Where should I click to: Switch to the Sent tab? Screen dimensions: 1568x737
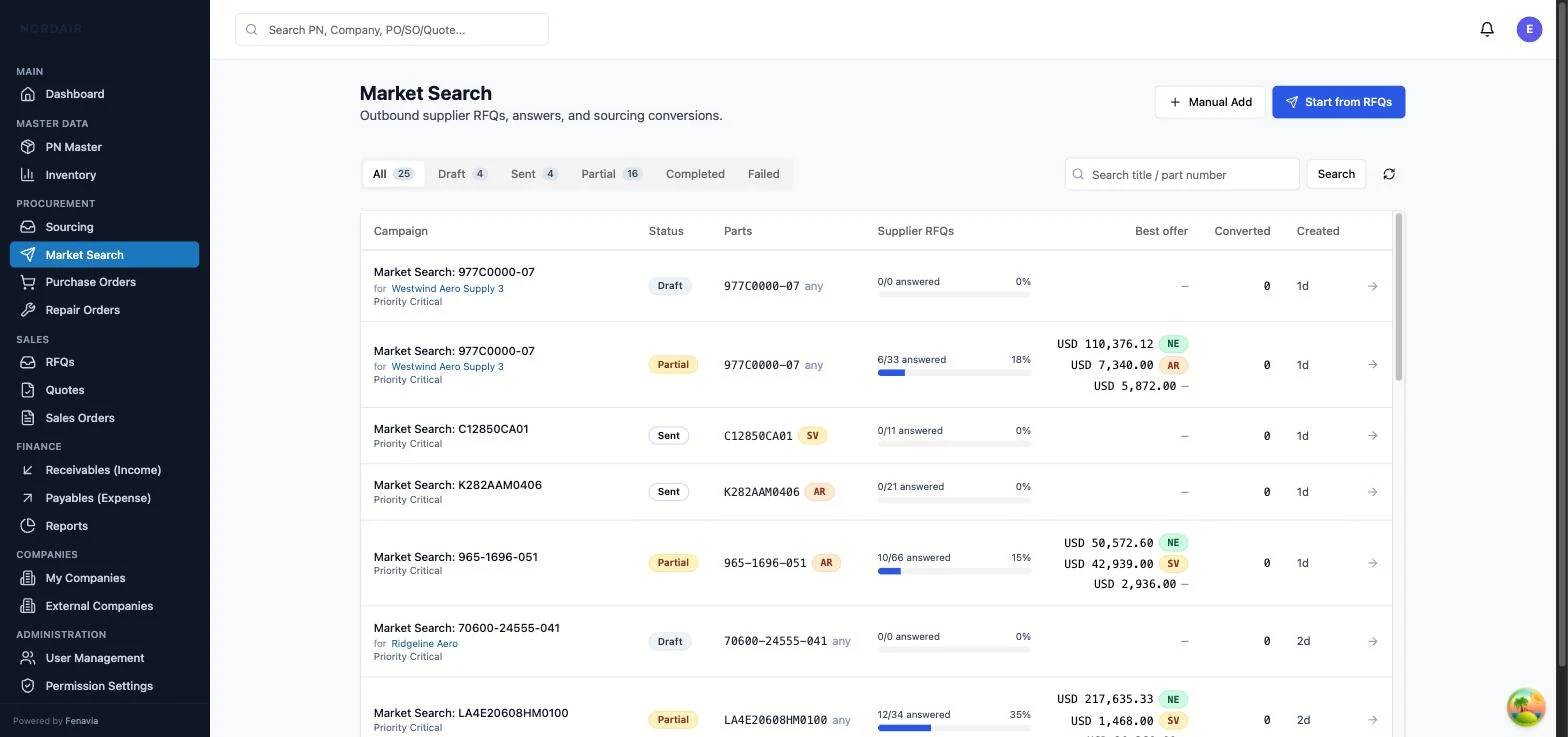click(x=534, y=174)
